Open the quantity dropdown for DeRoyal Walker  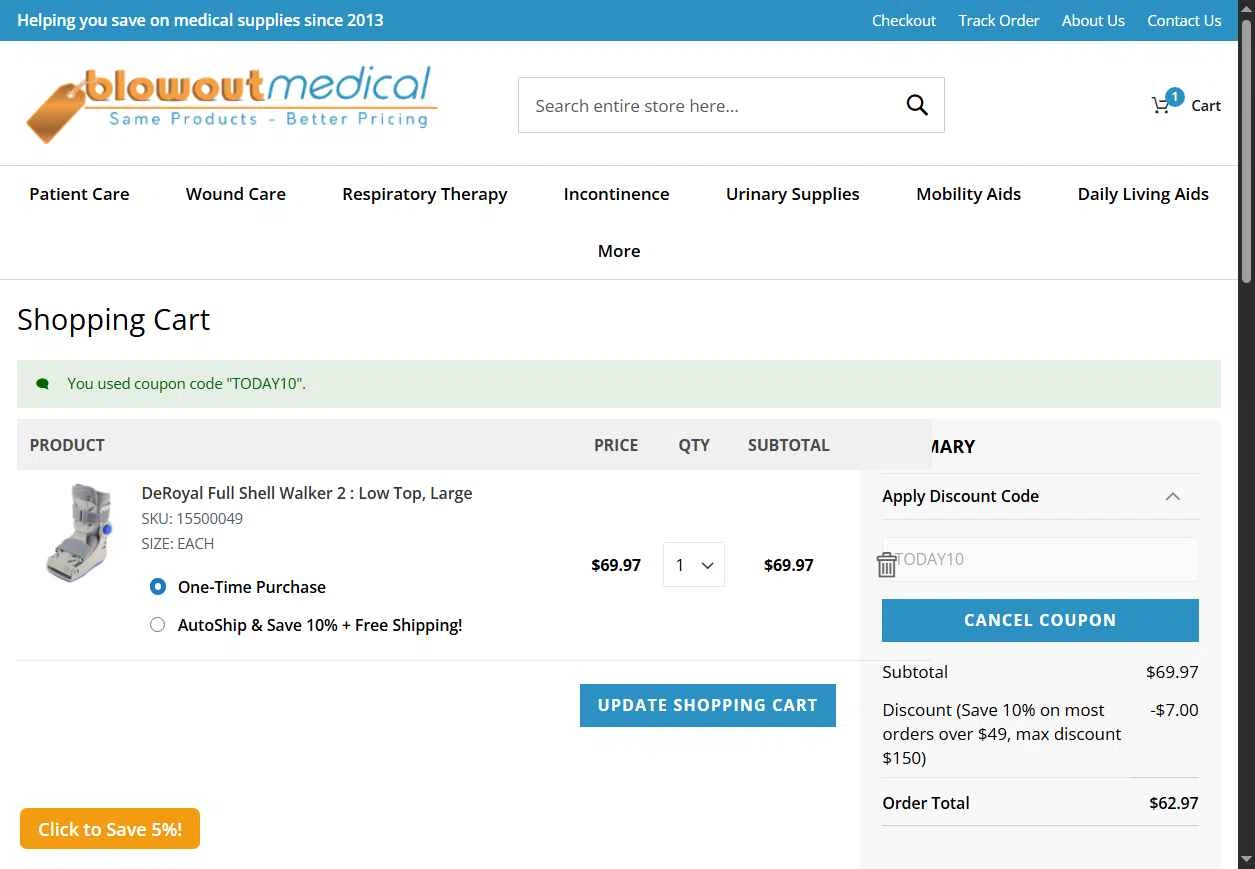tap(694, 565)
